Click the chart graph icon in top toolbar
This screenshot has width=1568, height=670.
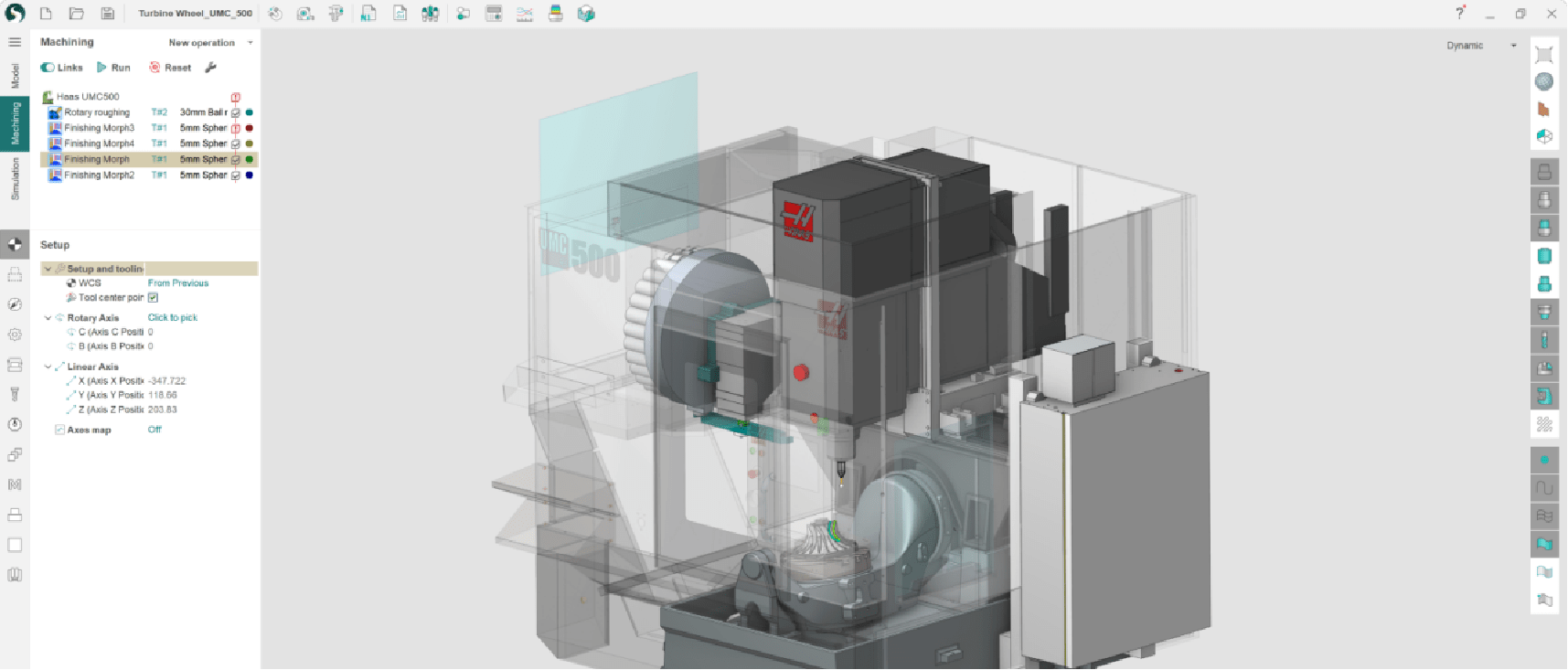coord(524,14)
